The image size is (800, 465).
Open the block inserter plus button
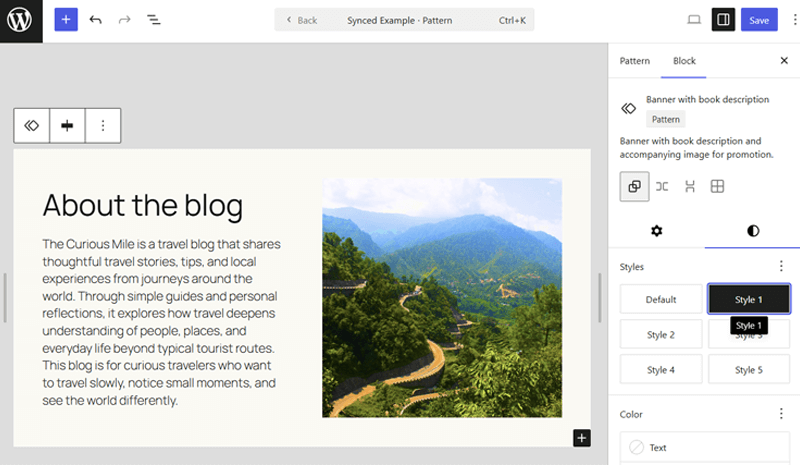tap(66, 20)
